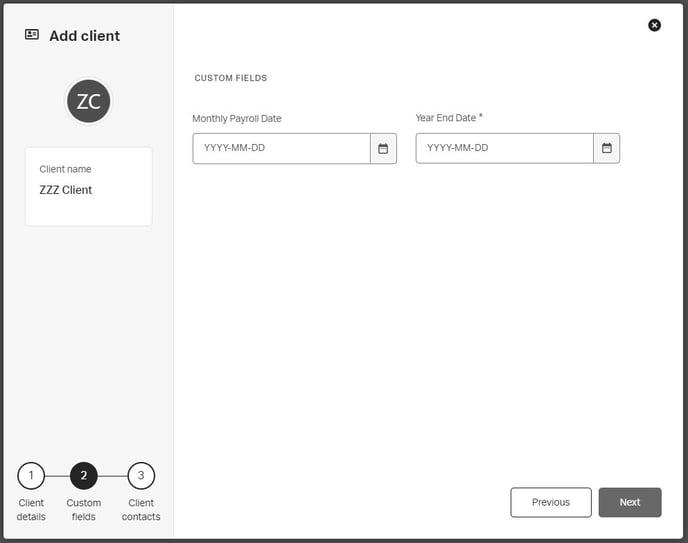The width and height of the screenshot is (688, 543).
Task: Go to step 1 circle
Action: pos(31,476)
